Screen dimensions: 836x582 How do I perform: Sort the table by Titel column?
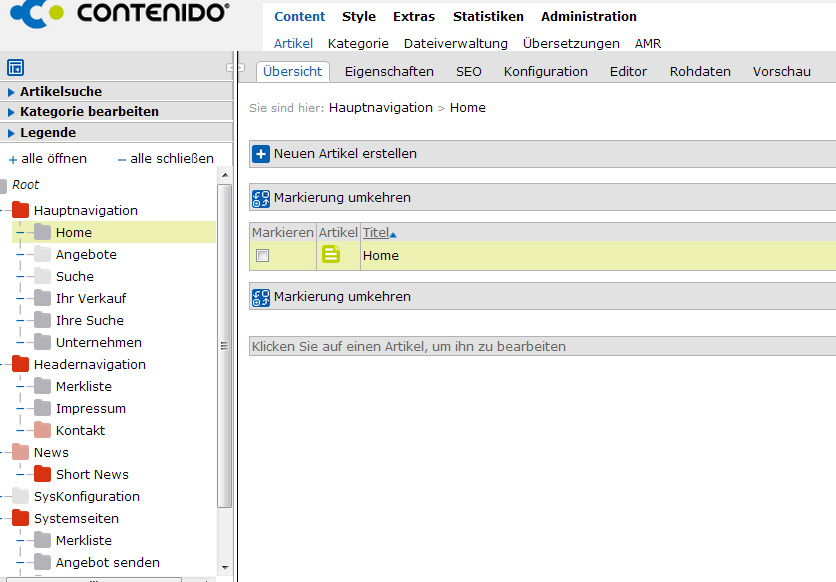coord(376,232)
